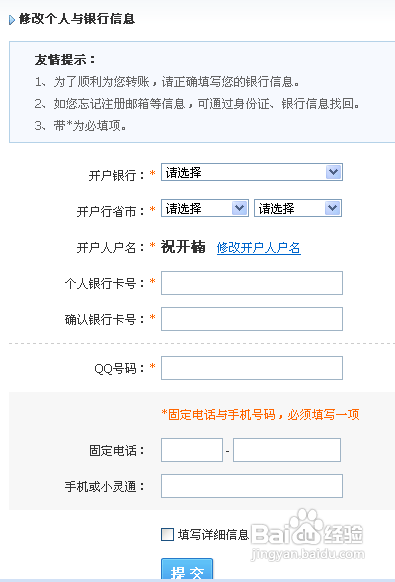Submit the form with 提交 button
The image size is (395, 582).
(187, 570)
